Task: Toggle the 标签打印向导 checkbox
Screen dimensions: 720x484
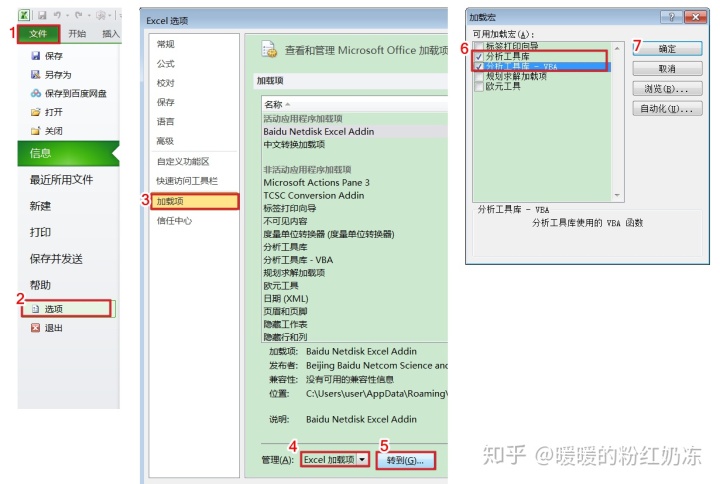Action: click(x=479, y=46)
